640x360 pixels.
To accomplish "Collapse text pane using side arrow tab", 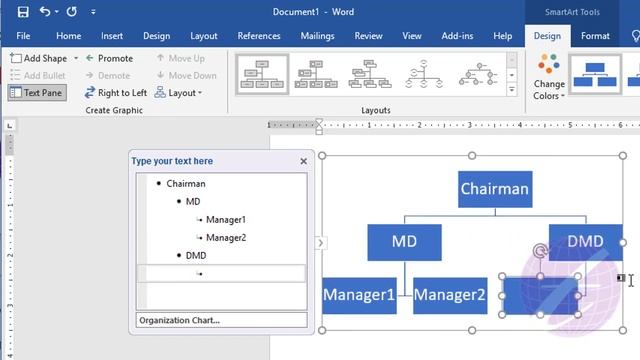I will coord(320,243).
